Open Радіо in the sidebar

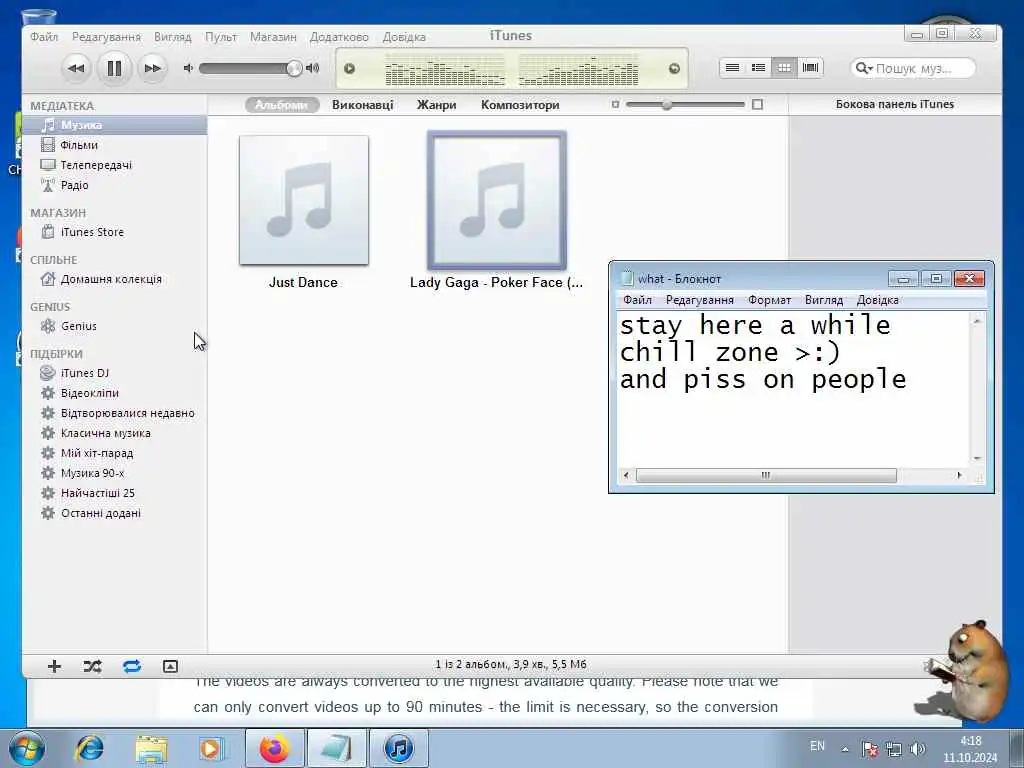[x=115, y=185]
